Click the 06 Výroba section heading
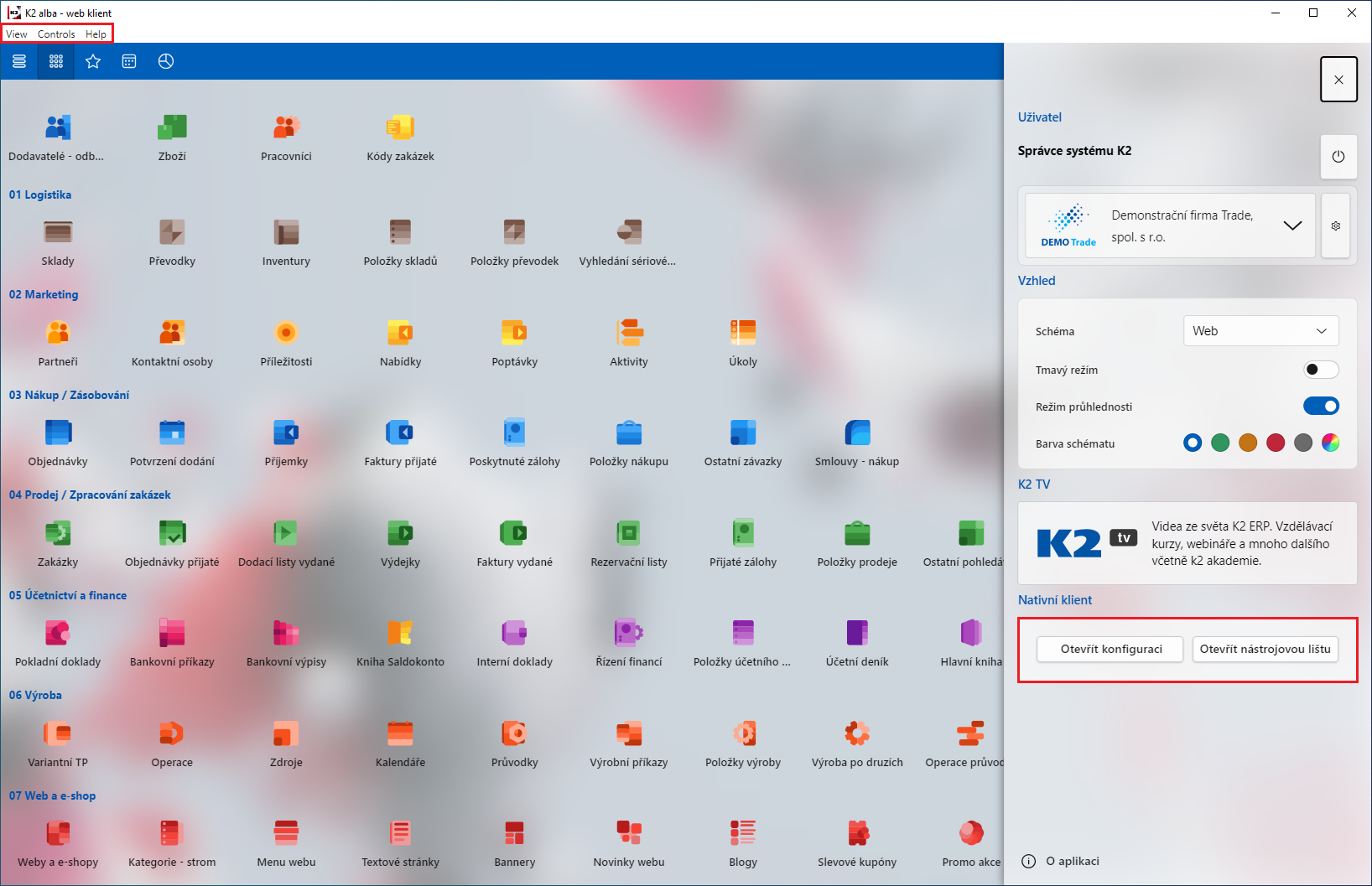This screenshot has width=1372, height=886. point(35,695)
